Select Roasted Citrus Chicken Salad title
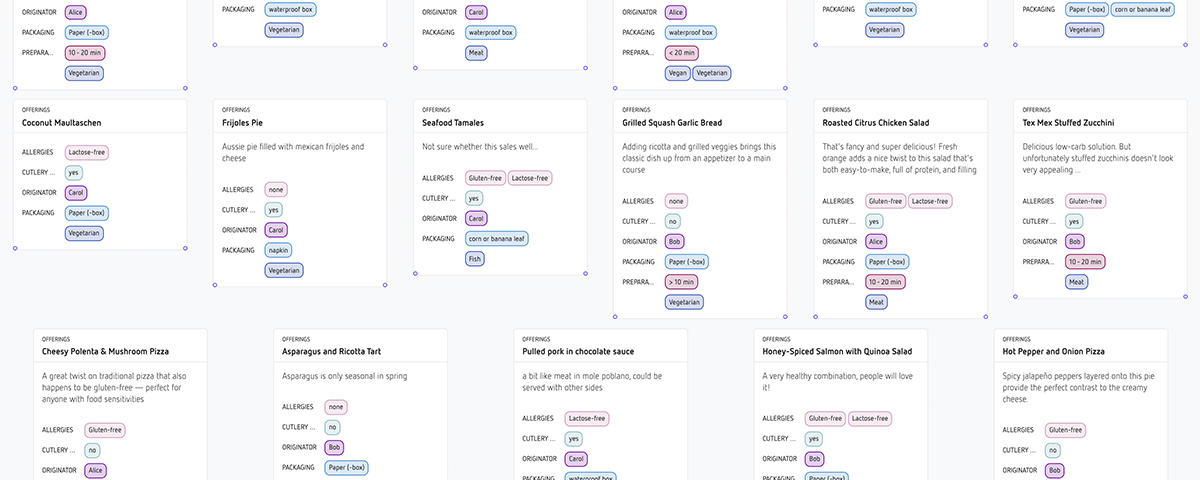The image size is (1200, 480). tap(875, 123)
